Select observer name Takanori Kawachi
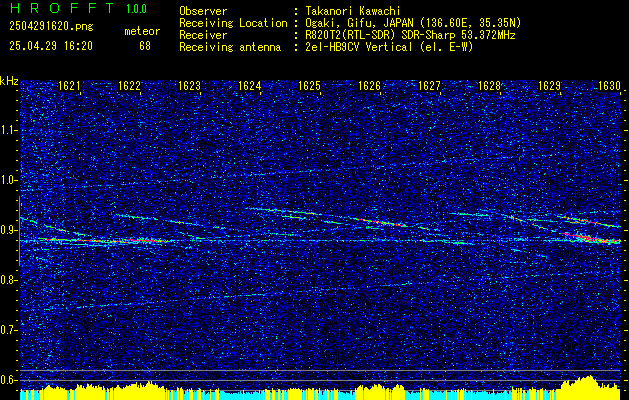This screenshot has height=400, width=629. click(x=352, y=12)
